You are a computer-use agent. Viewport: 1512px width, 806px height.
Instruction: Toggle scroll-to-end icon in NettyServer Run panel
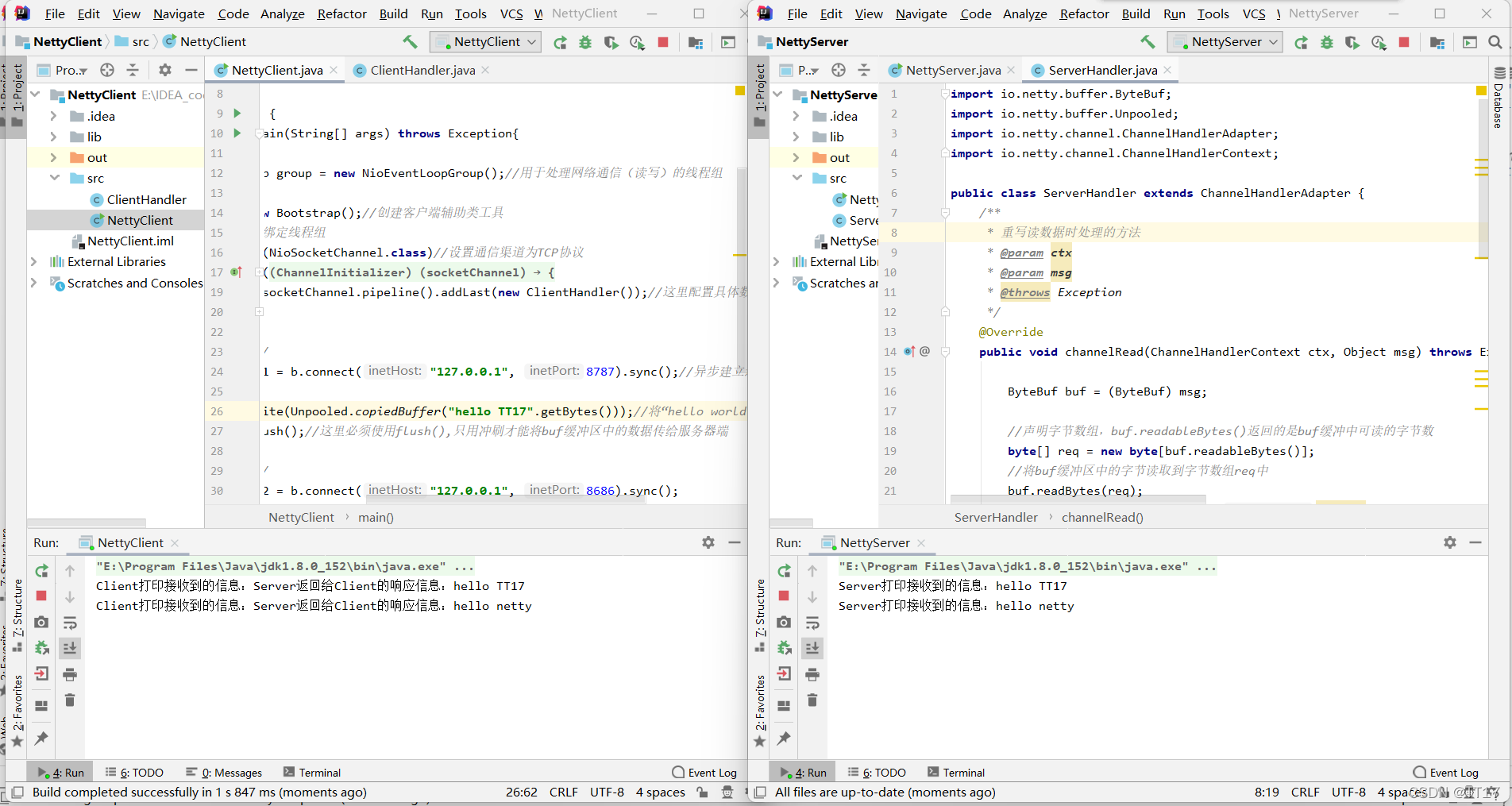tap(812, 648)
